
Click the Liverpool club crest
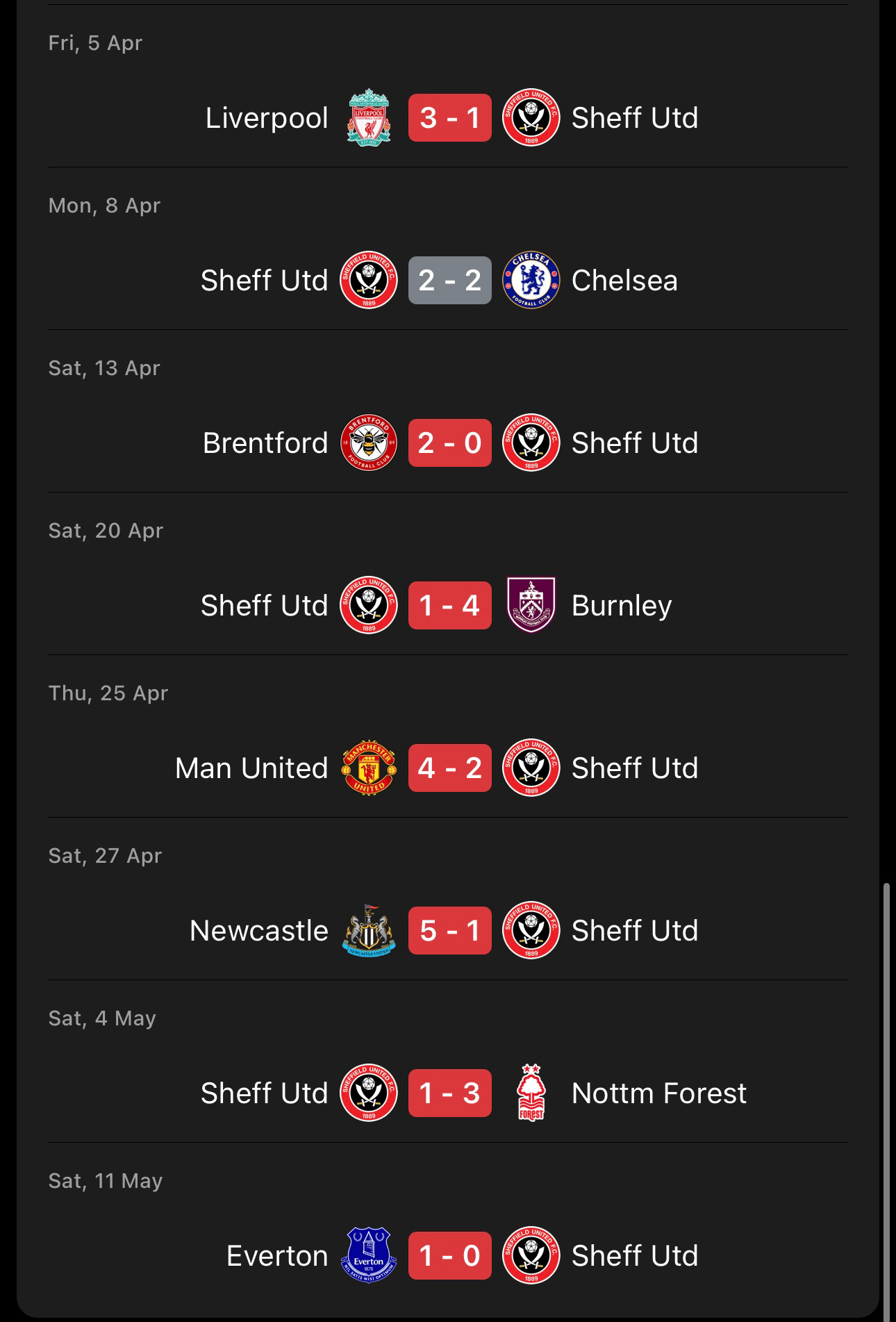369,117
